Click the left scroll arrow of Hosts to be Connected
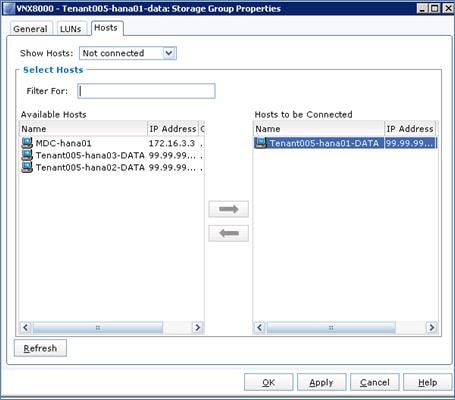Screen dimensions: 455x400 260,327
